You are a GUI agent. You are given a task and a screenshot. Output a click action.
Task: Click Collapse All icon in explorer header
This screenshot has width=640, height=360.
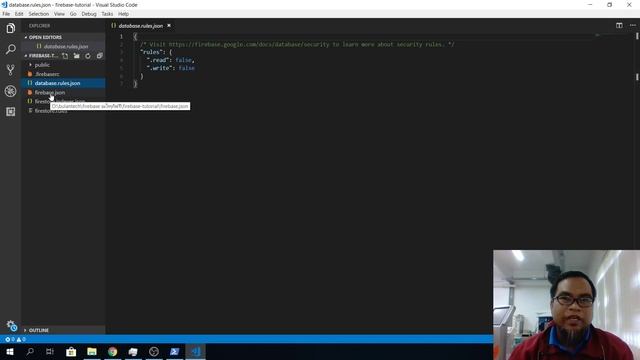click(99, 56)
